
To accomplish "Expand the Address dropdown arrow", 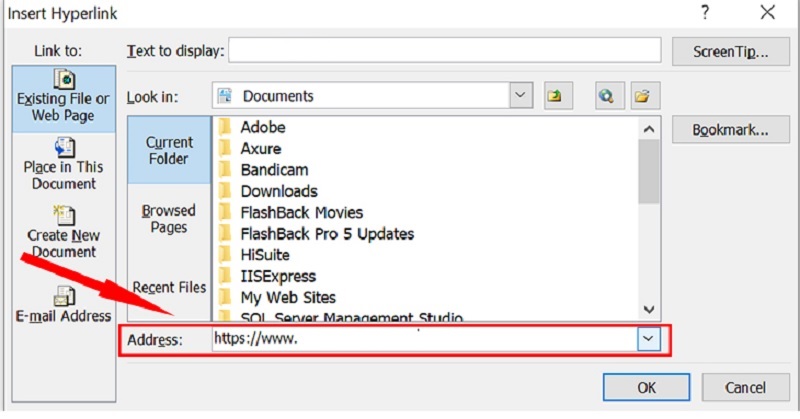I will coord(648,339).
